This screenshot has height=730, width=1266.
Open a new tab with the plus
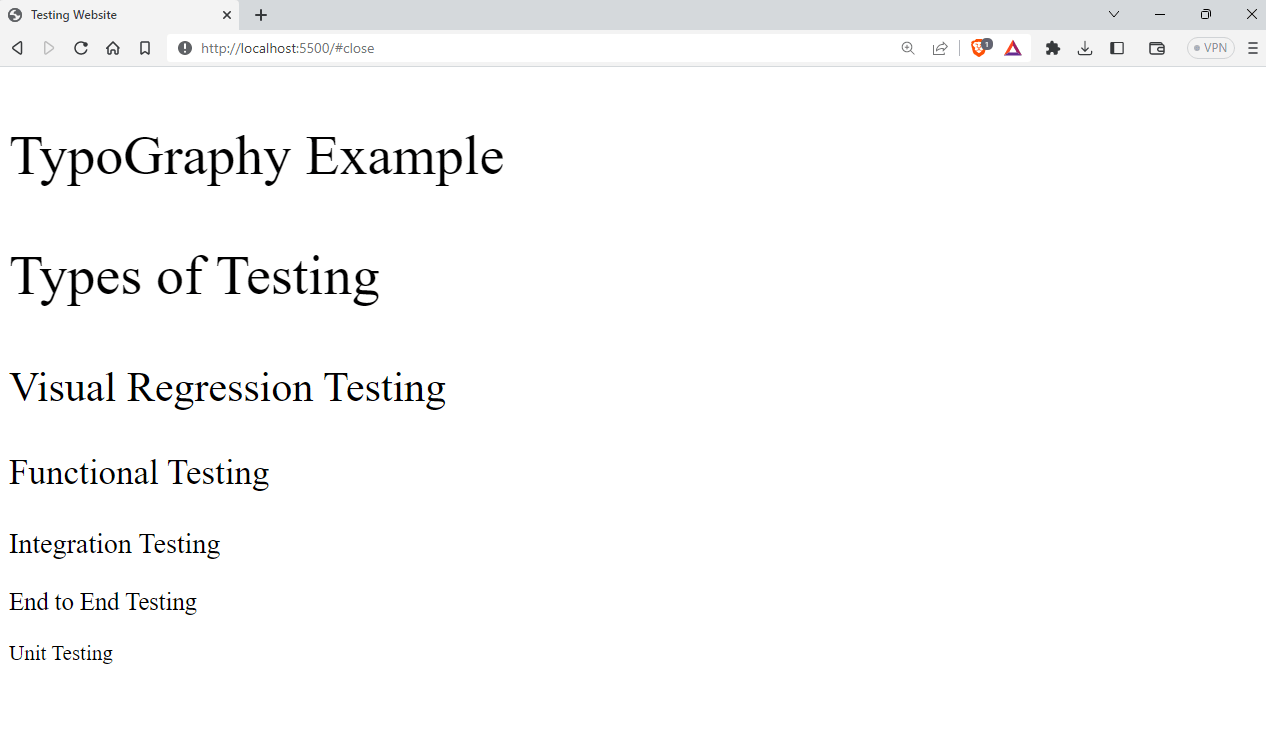[260, 15]
